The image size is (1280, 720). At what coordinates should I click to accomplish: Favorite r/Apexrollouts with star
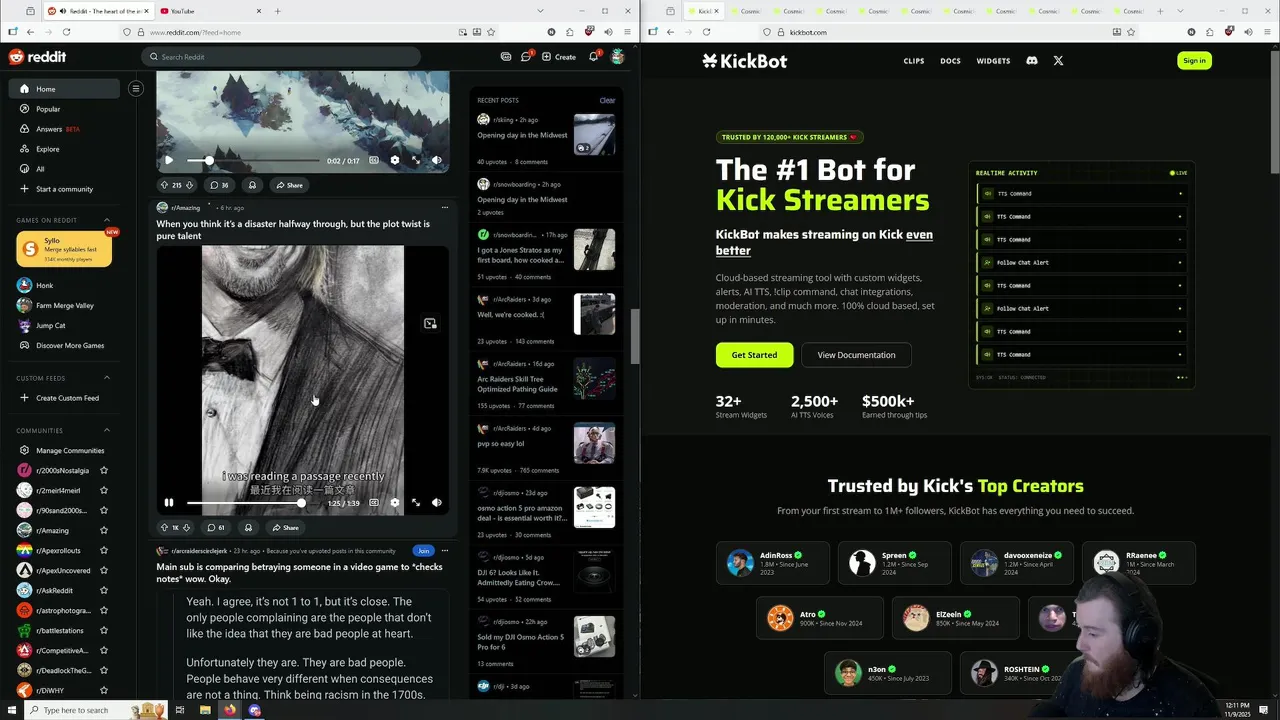pos(104,551)
